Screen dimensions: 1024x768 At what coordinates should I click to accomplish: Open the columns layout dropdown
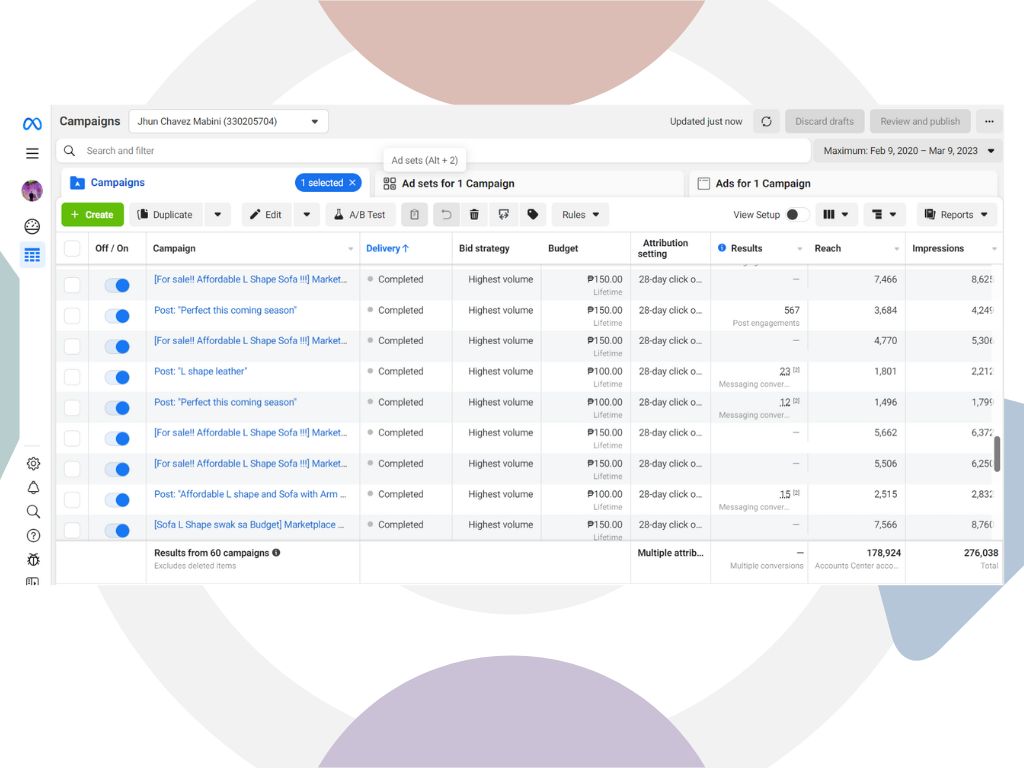pos(835,215)
